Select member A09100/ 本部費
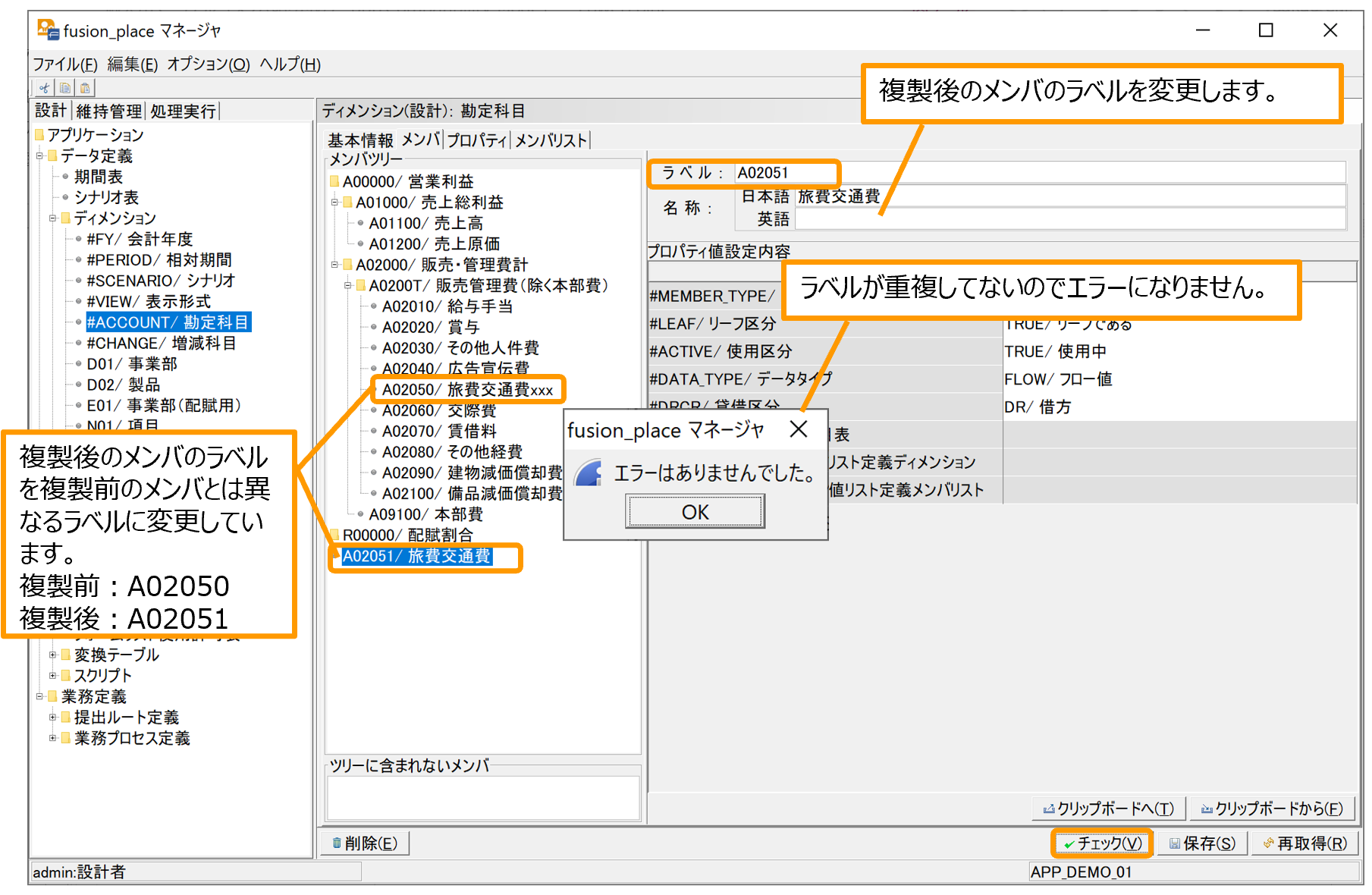 coord(425,514)
